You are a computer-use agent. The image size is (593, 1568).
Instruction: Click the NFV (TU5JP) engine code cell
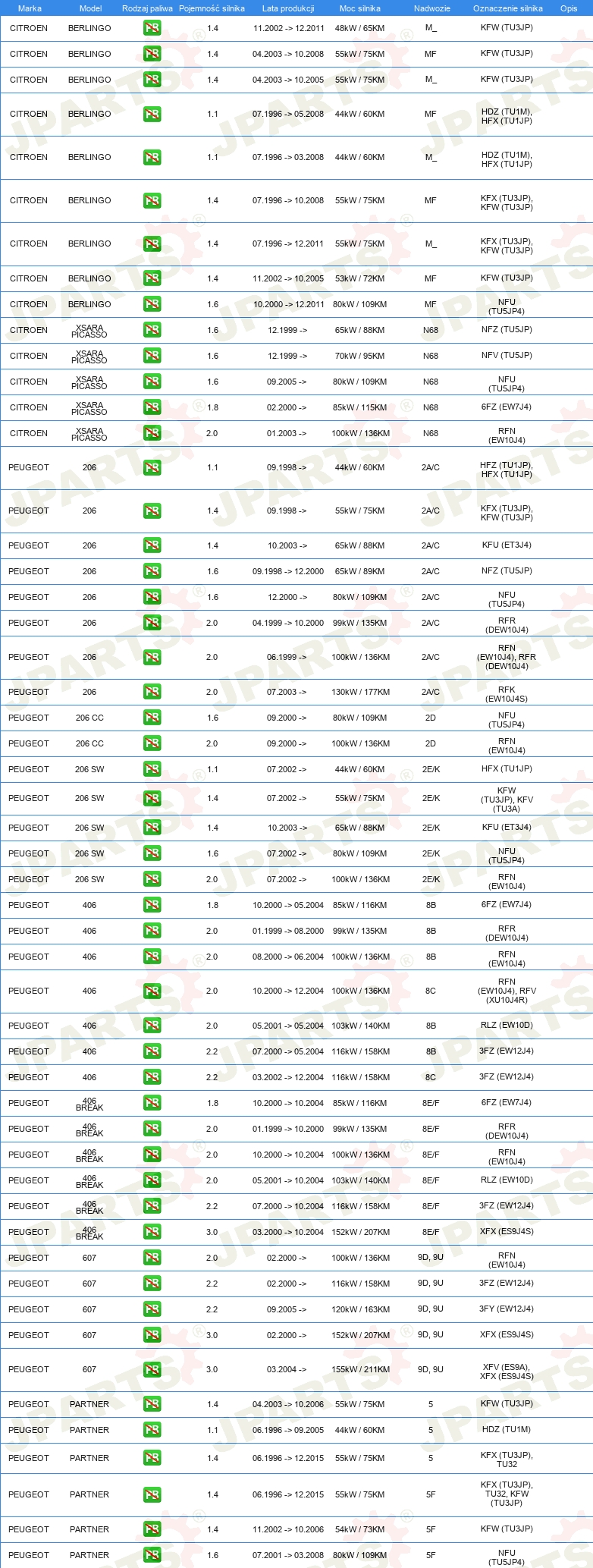coord(507,355)
